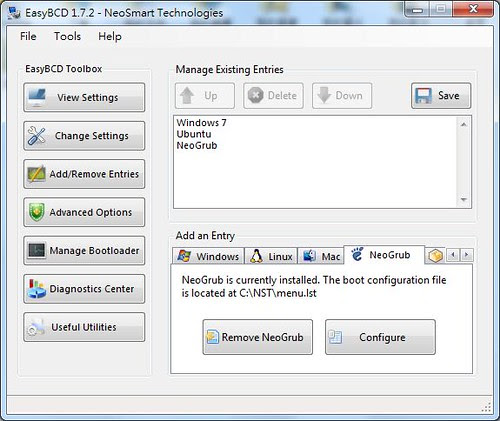This screenshot has height=421, width=500.
Task: Click the window resize grip
Action: click(487, 407)
